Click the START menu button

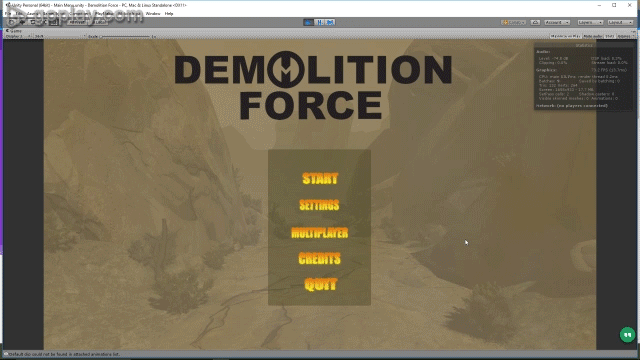click(x=320, y=178)
